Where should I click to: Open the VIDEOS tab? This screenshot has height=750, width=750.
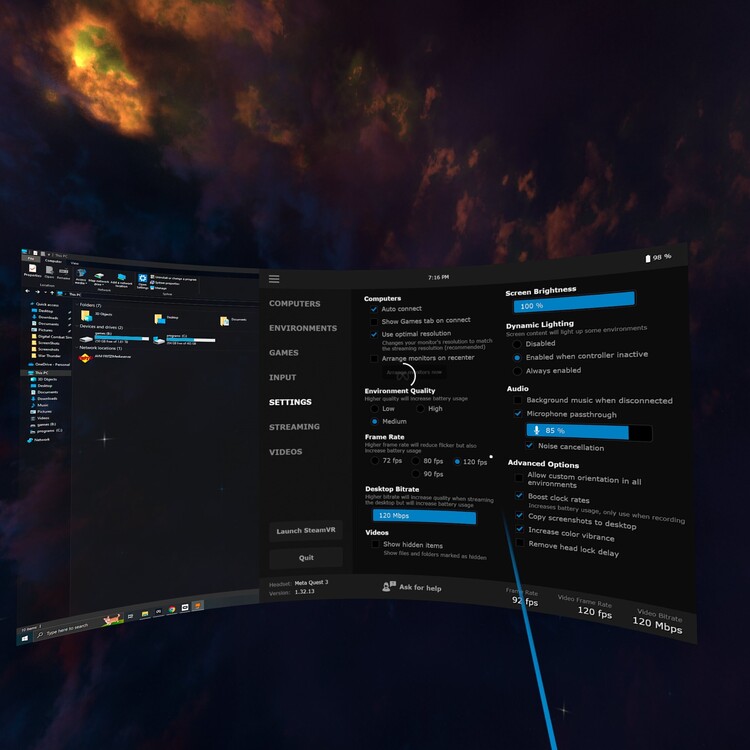(286, 452)
